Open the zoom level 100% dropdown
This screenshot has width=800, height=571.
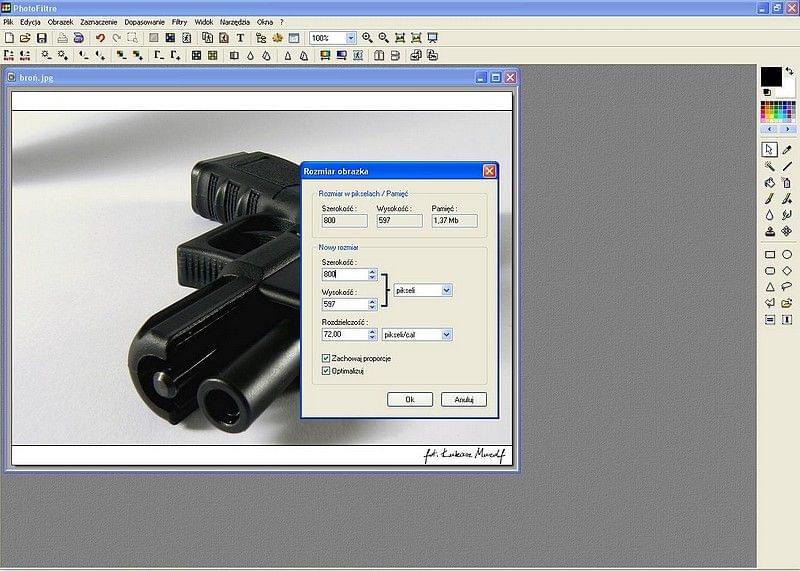point(351,38)
